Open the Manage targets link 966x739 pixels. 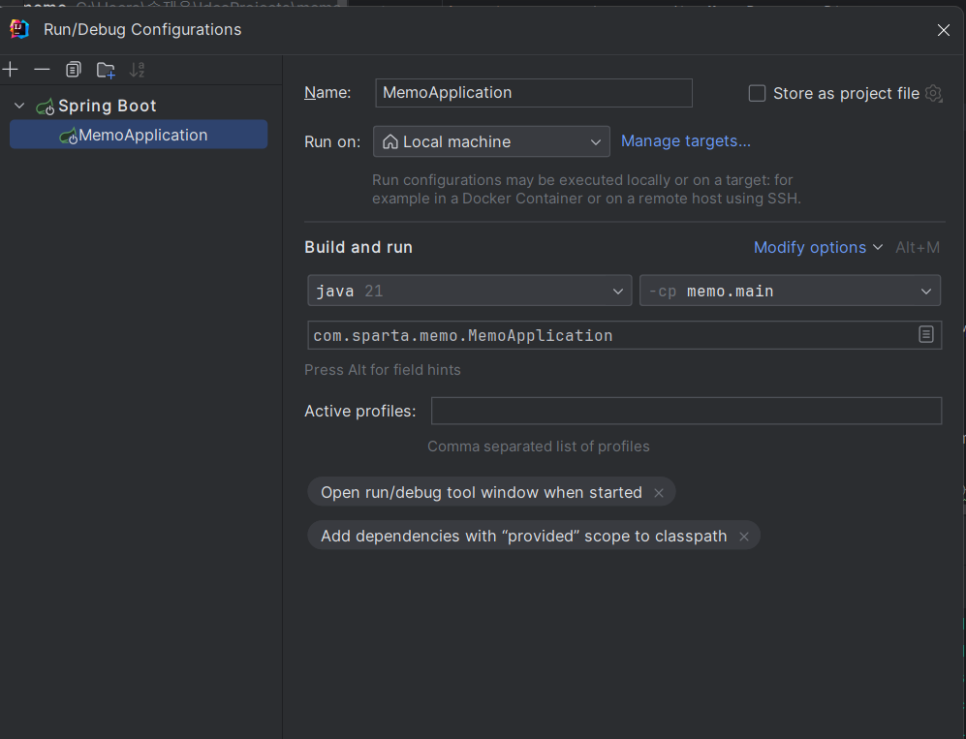tap(685, 141)
